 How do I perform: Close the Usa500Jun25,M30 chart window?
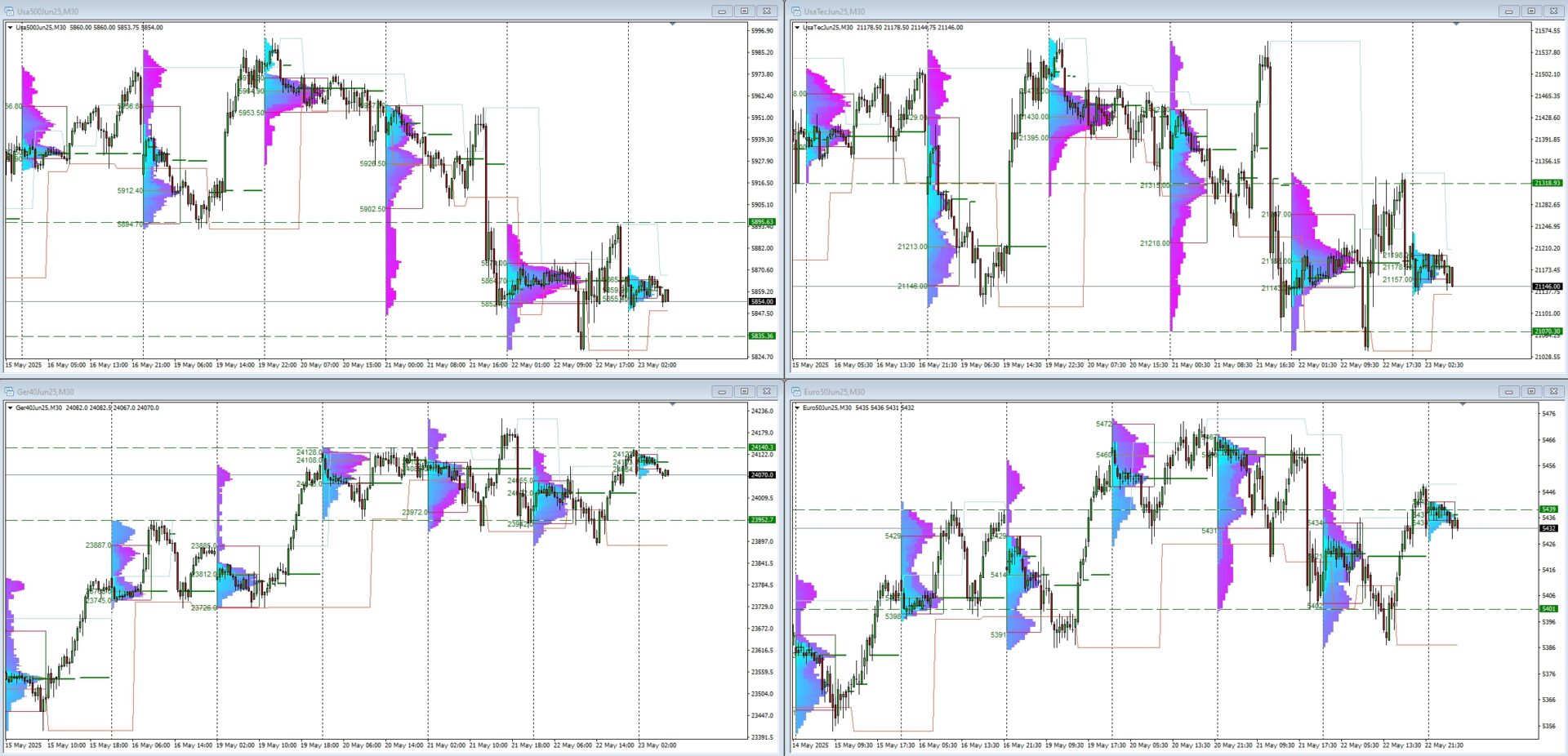tap(766, 11)
